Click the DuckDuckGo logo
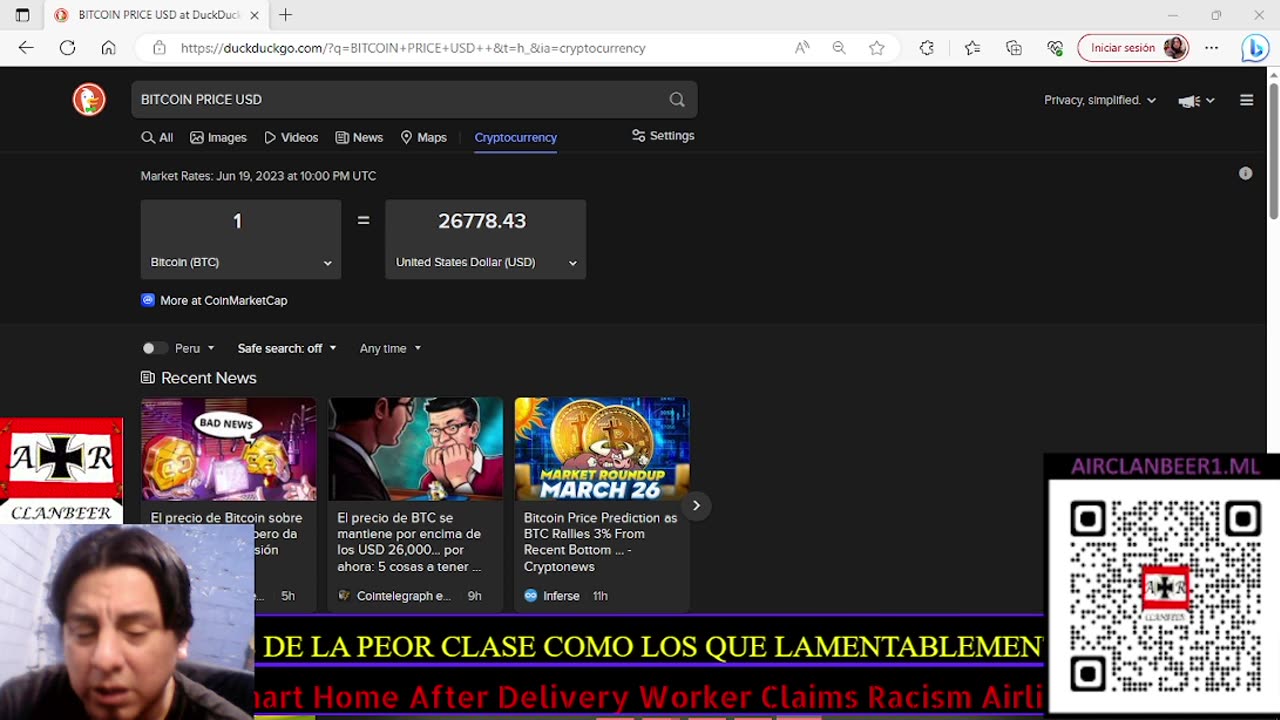1280x720 pixels. tap(89, 99)
